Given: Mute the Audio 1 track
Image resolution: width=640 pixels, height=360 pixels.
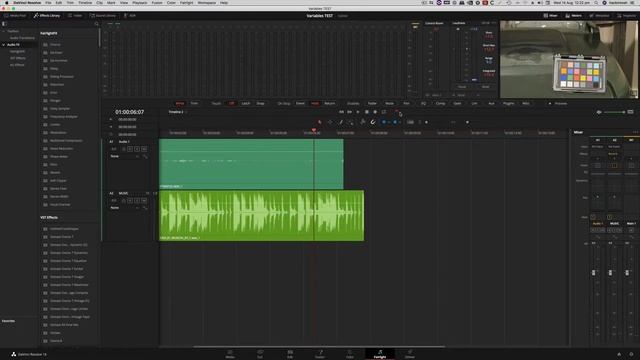Looking at the screenshot, I should pos(144,149).
